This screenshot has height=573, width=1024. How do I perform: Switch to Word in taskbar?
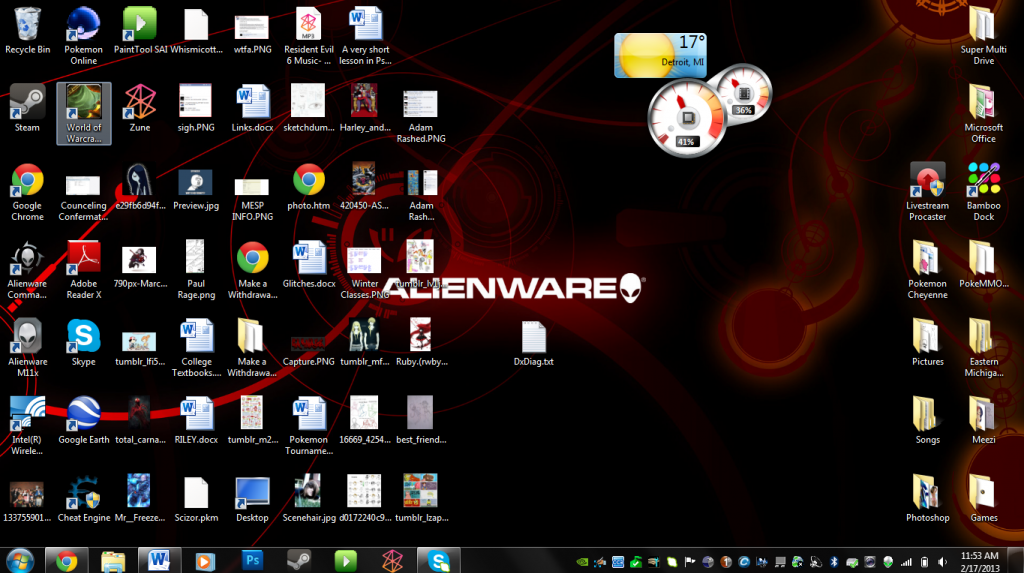point(159,561)
